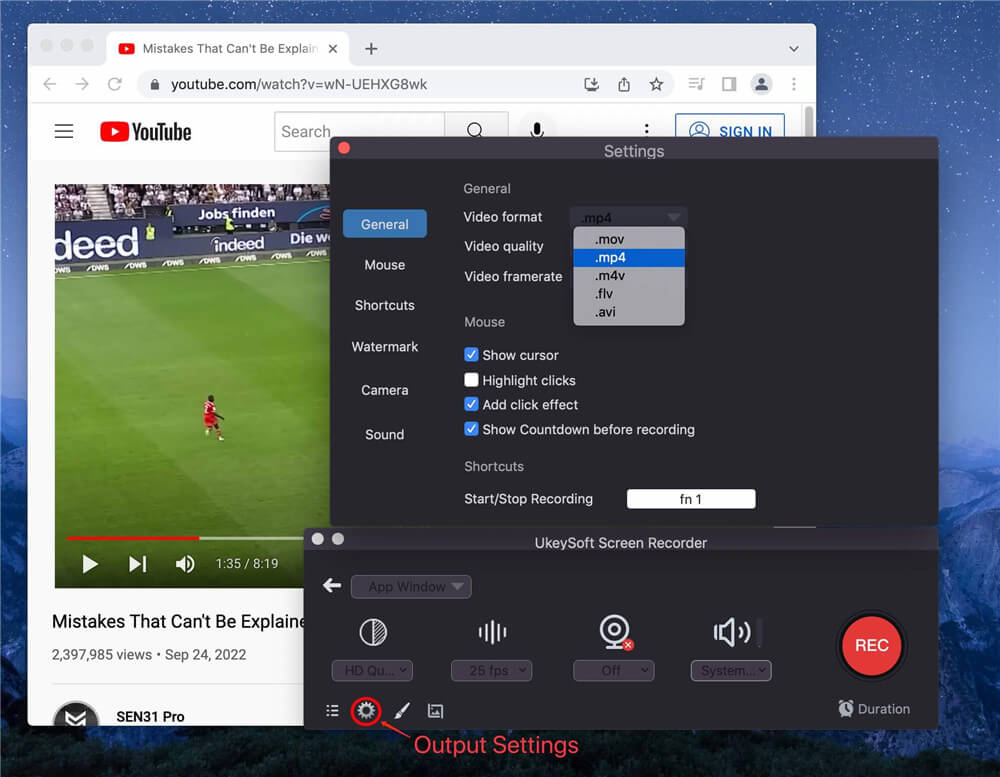Click the video quality half-circle icon
The image size is (1000, 777).
[x=373, y=632]
